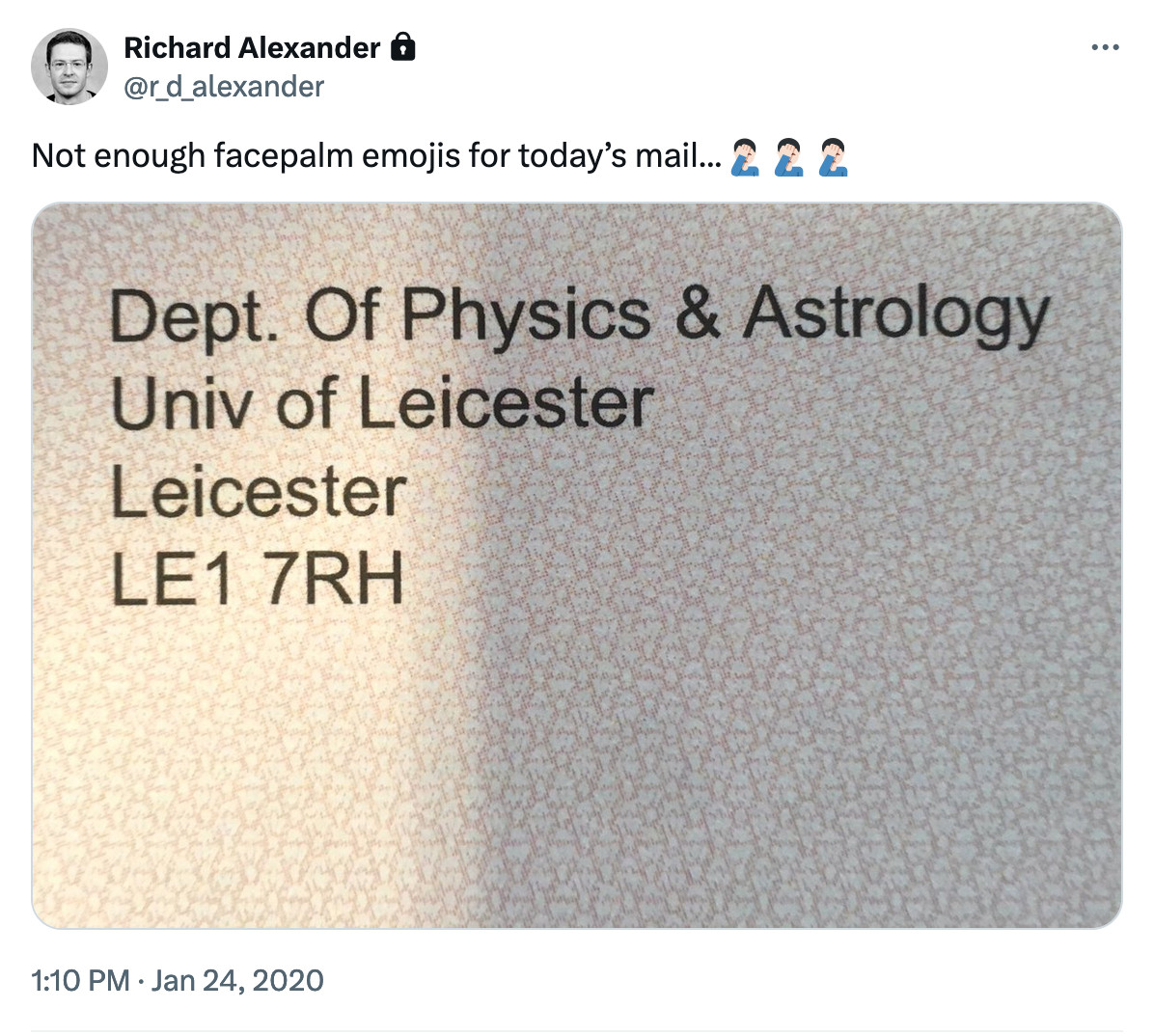This screenshot has height=1036, width=1154.
Task: Click the 1:10 PM timestamp
Action: [x=80, y=981]
